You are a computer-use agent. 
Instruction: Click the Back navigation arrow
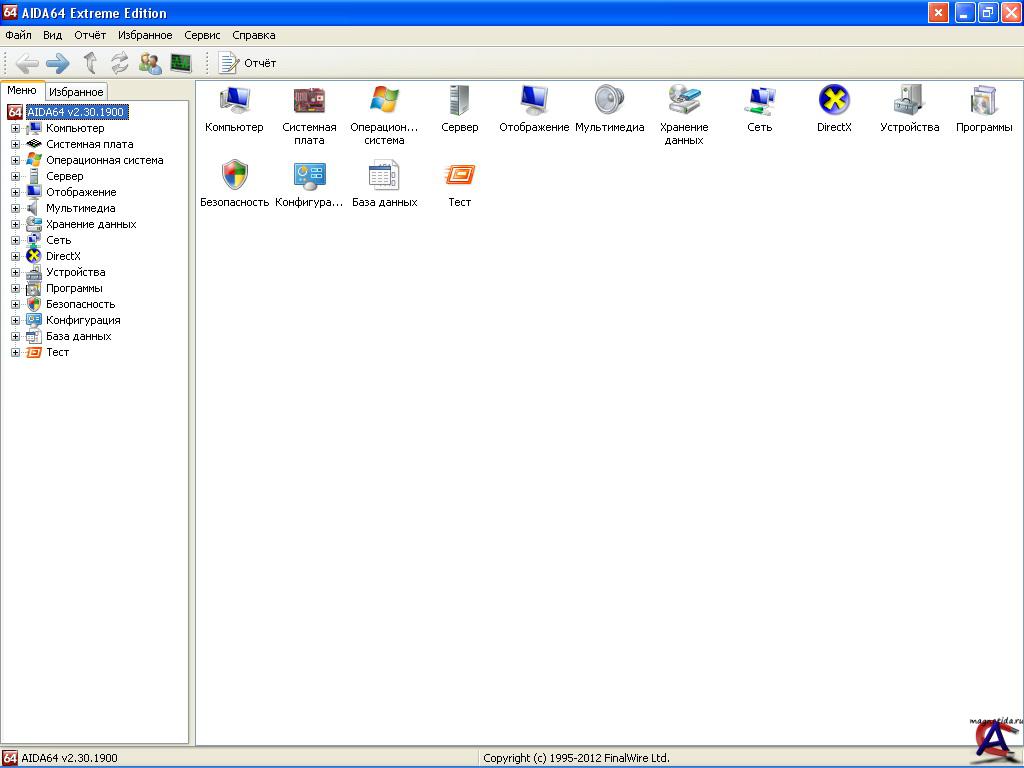coord(27,63)
